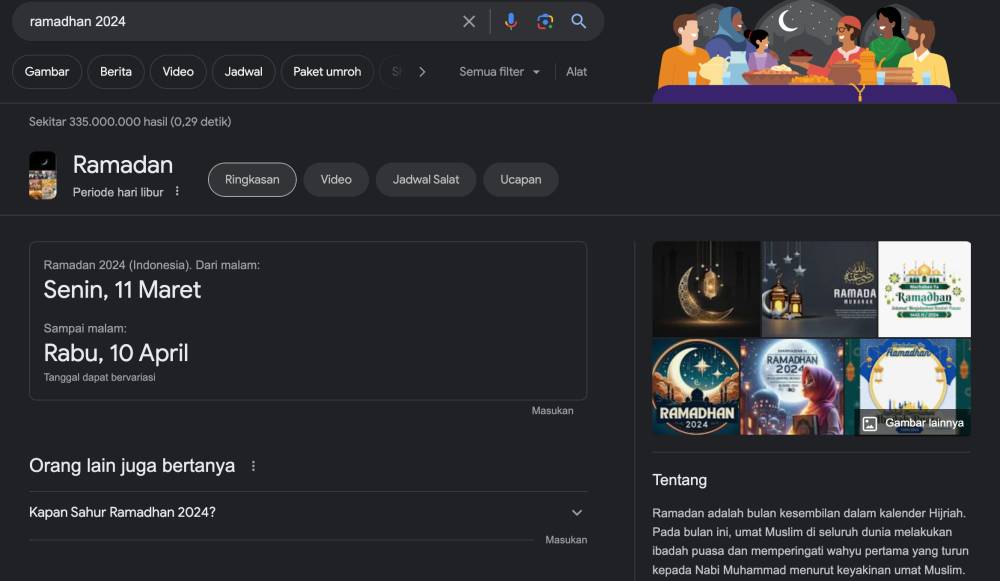Click the Ramadan doodle illustration banner
1000x581 pixels.
804,52
